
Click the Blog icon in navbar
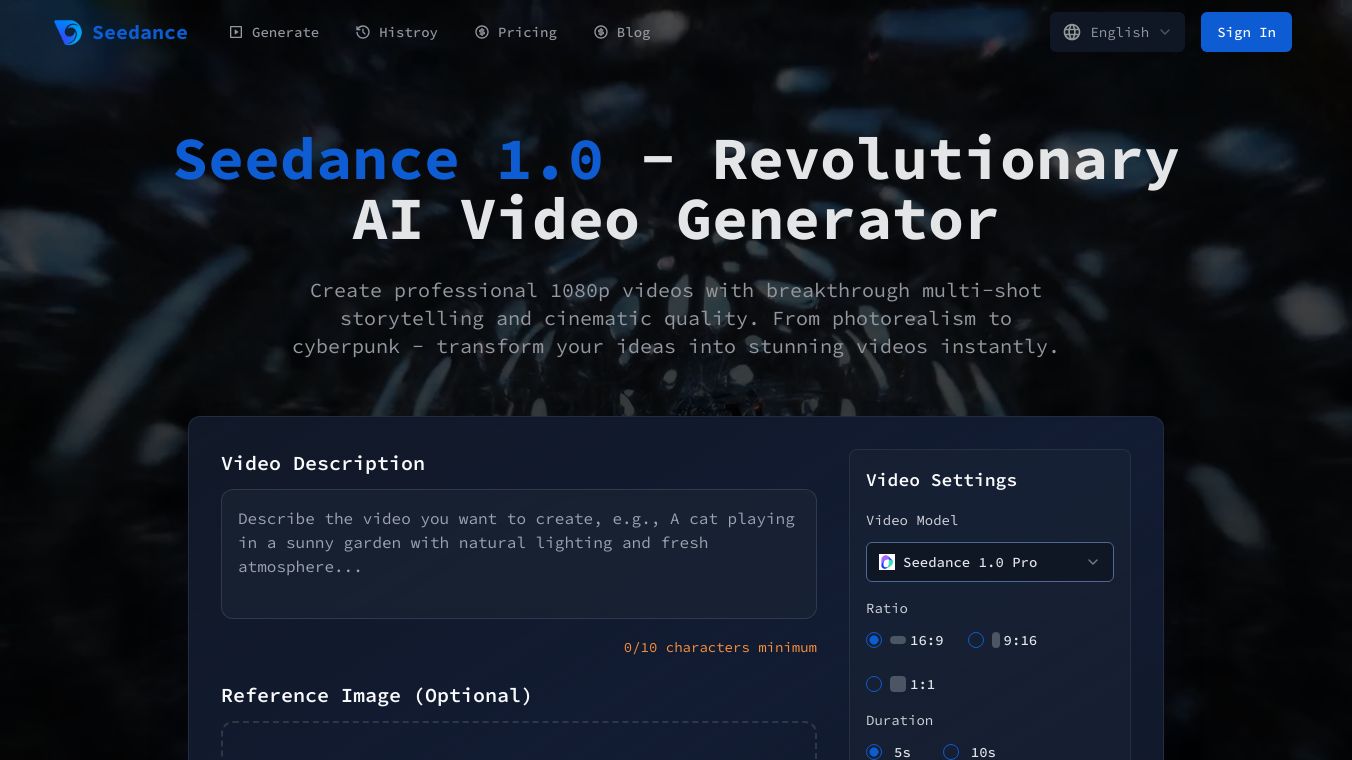[601, 32]
